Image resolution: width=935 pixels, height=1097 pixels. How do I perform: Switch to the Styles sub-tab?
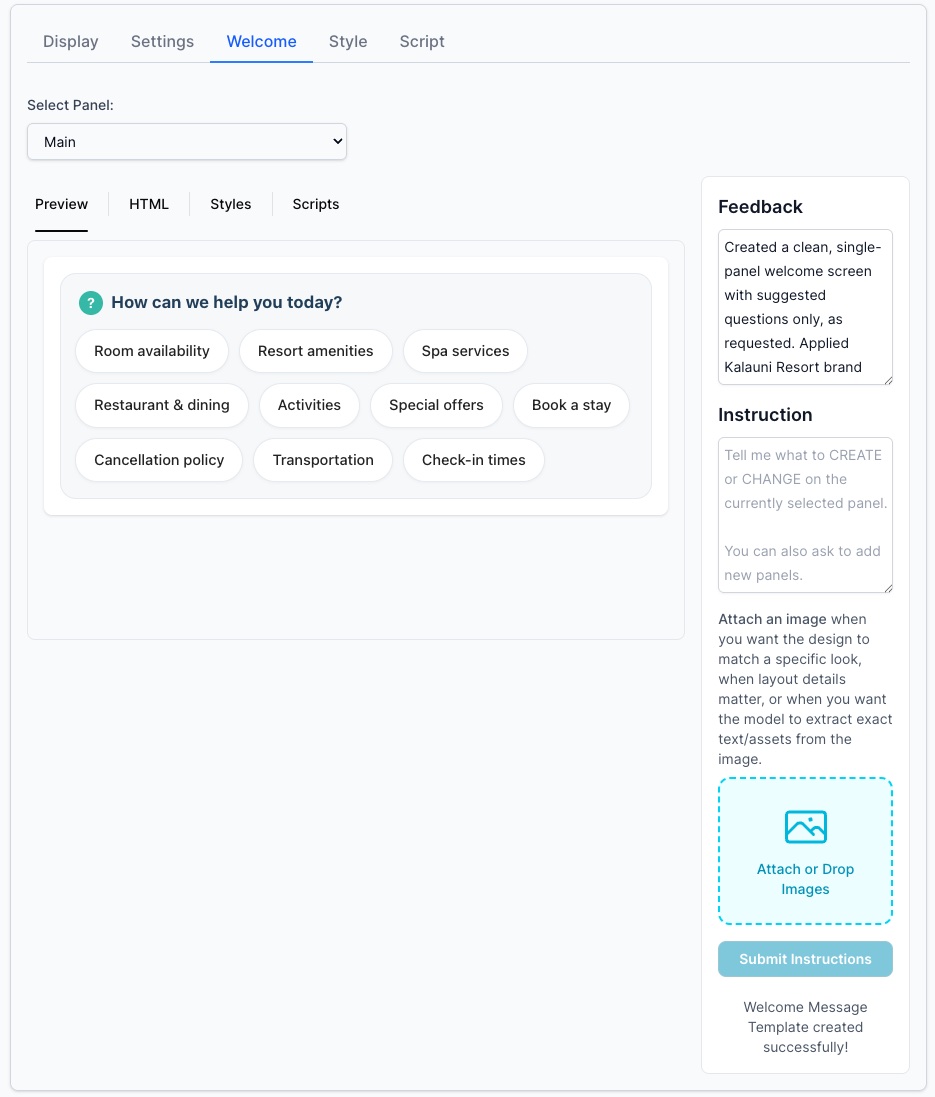point(230,204)
